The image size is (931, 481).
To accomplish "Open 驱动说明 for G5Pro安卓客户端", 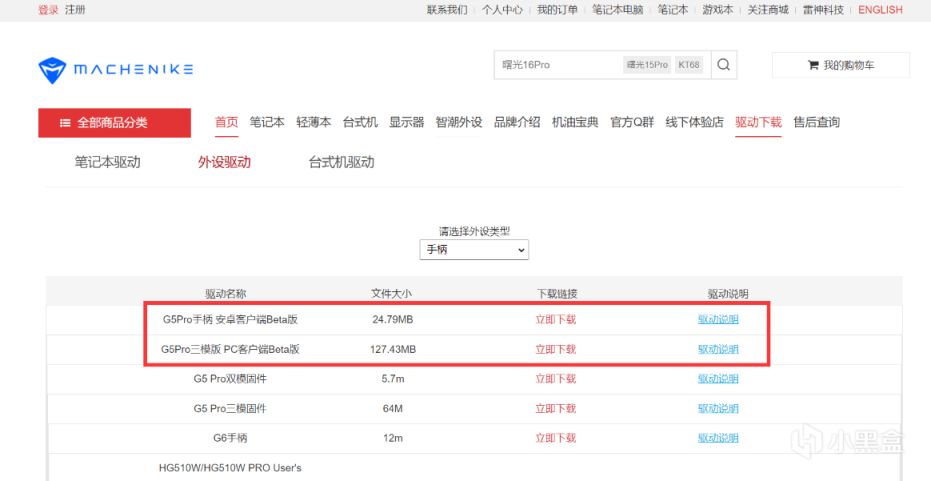I will tap(718, 319).
